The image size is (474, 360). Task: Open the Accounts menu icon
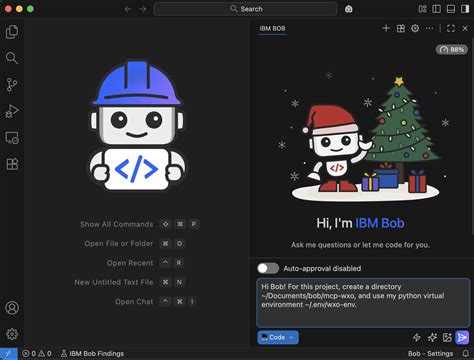tap(12, 308)
